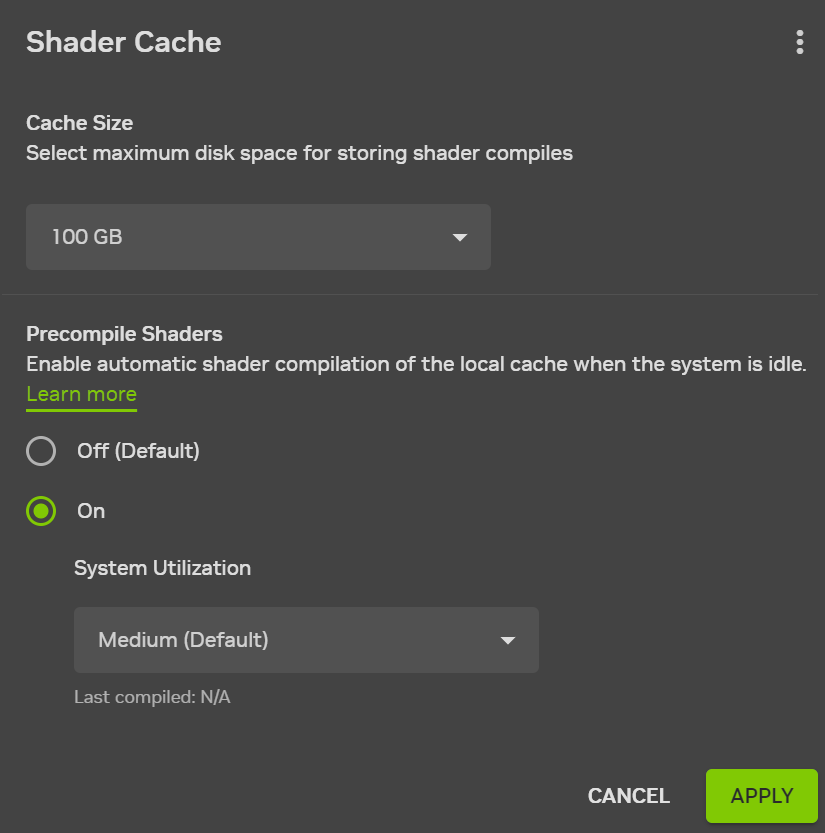Select Off (Default) for shader precompilation
The image size is (825, 833).
click(41, 451)
